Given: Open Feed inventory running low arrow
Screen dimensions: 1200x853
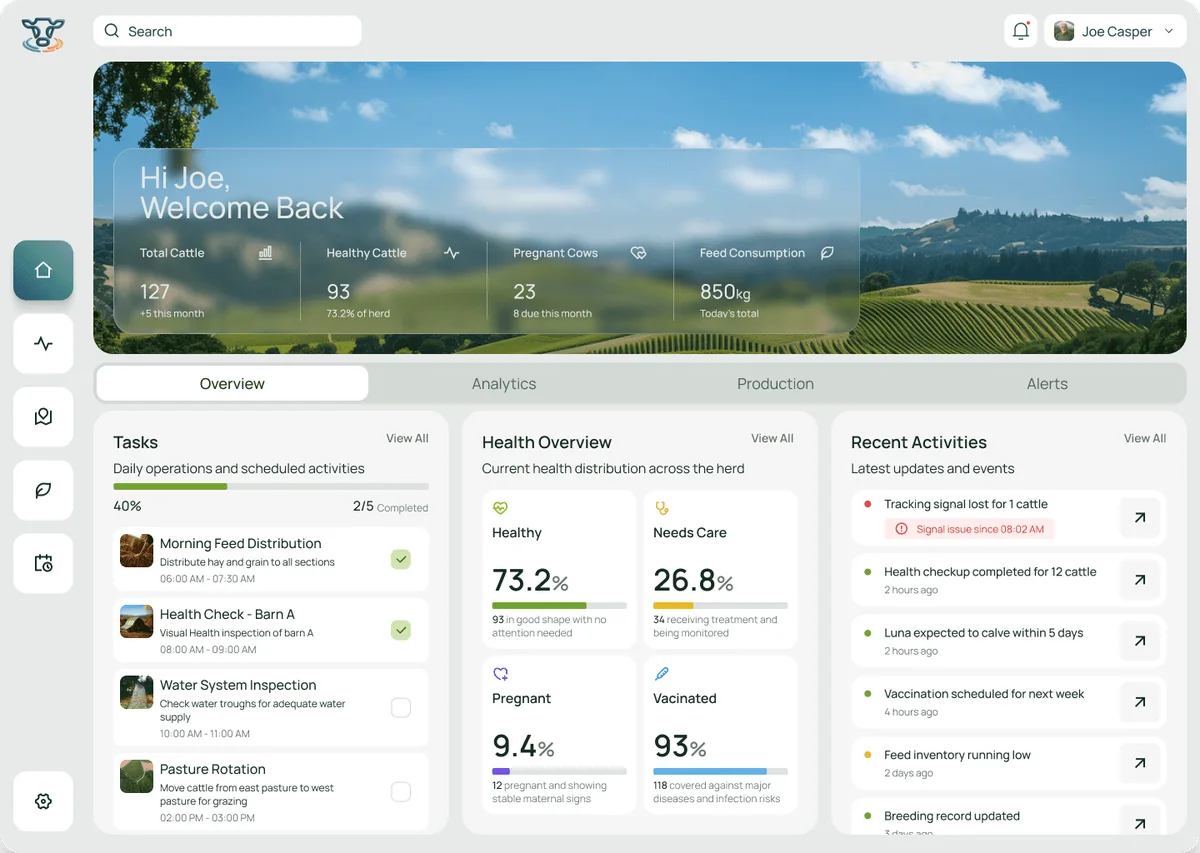Looking at the screenshot, I should (1140, 763).
